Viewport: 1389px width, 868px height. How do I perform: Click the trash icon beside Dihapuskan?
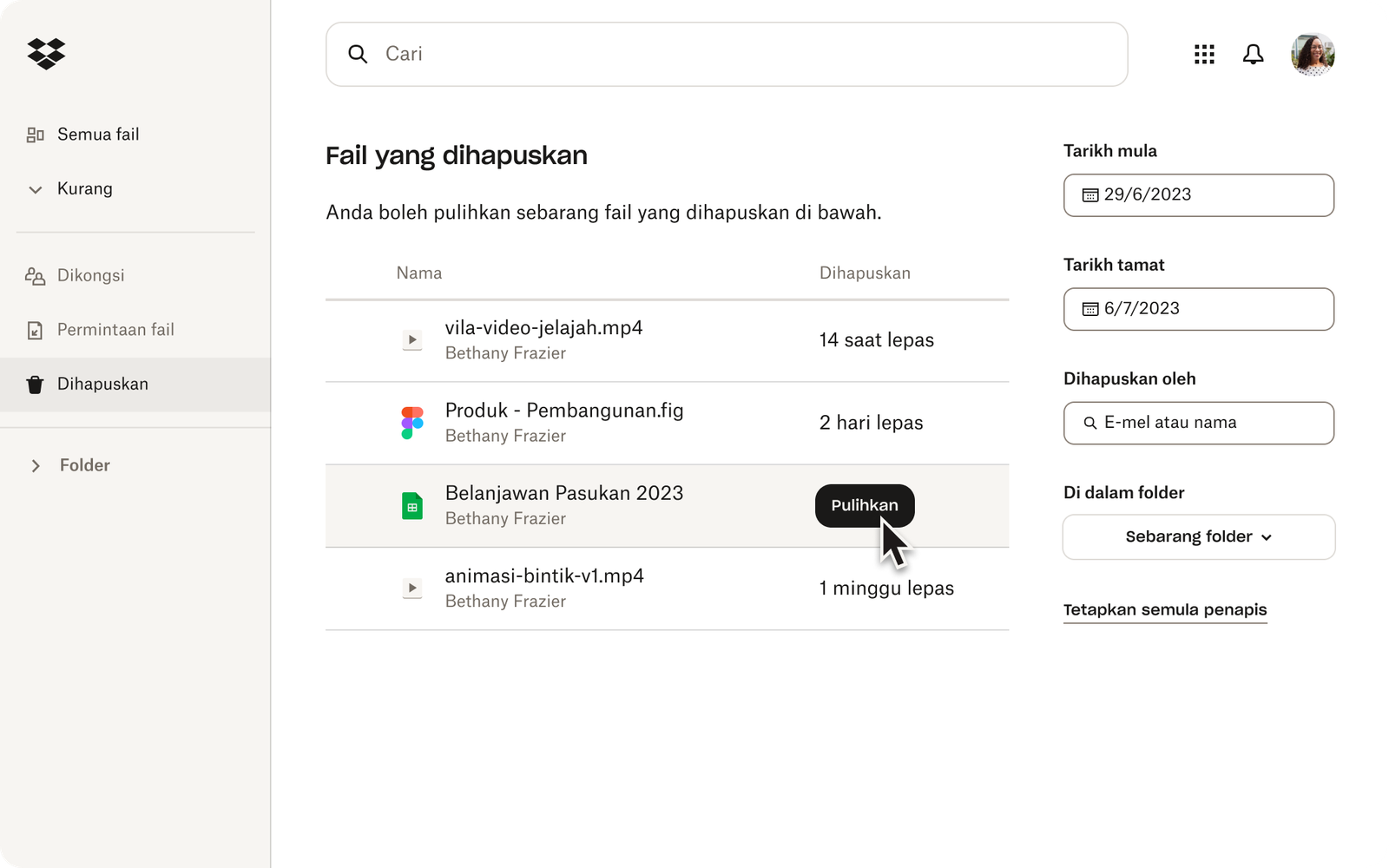pos(35,384)
